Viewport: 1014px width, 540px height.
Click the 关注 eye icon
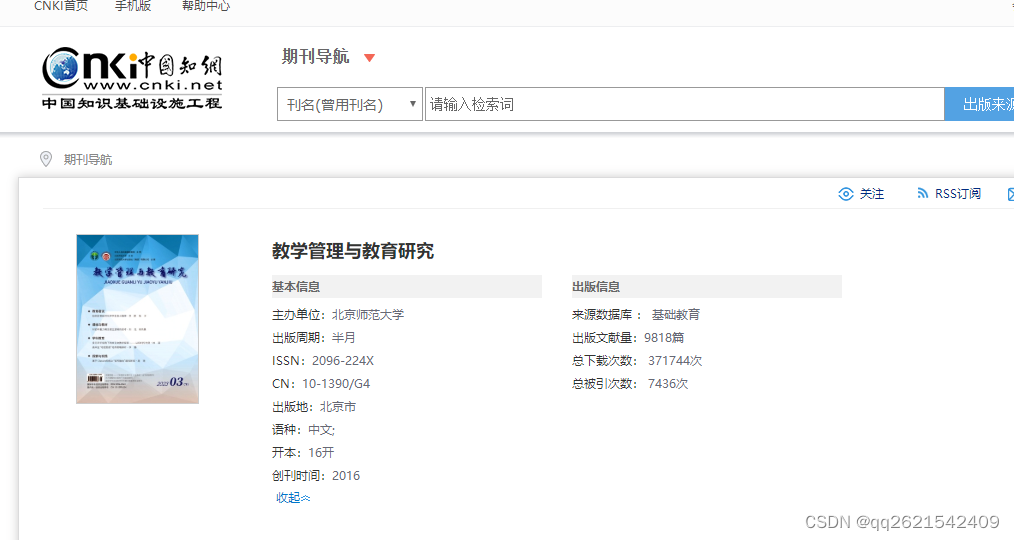[845, 194]
